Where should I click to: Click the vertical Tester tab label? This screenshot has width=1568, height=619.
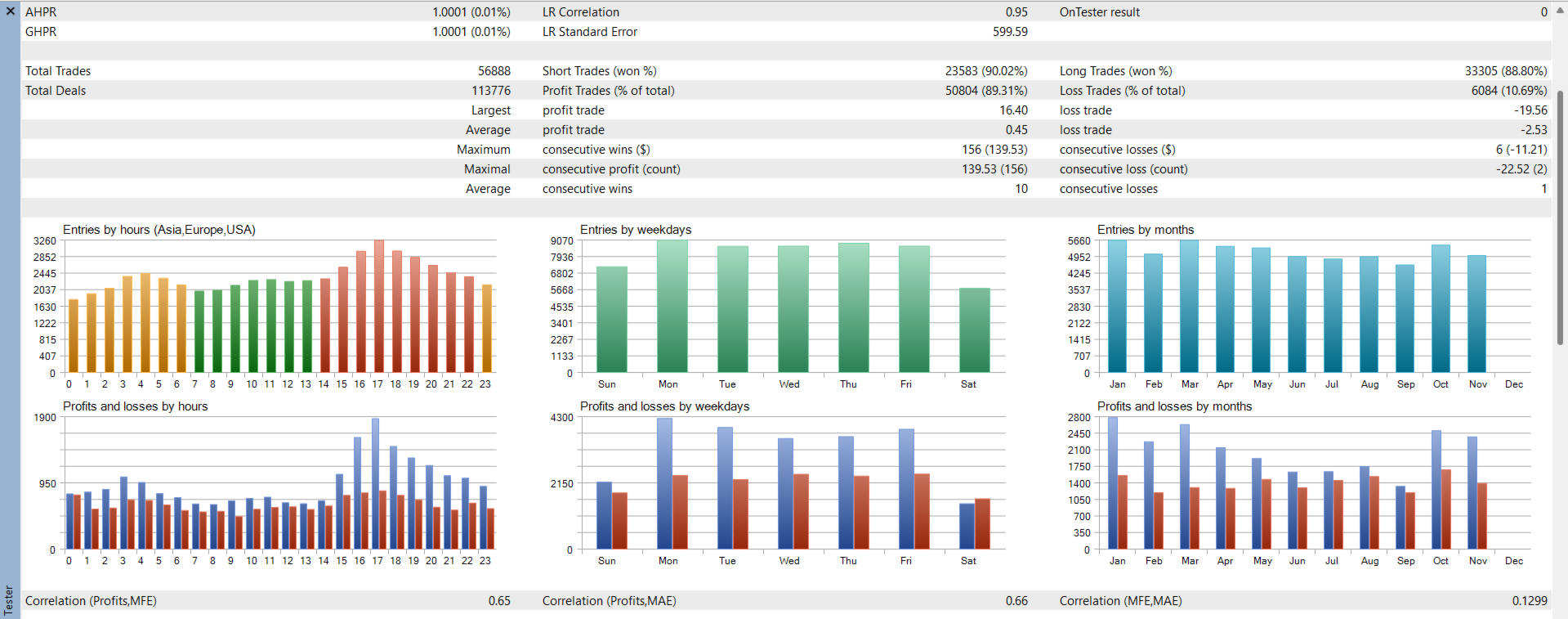point(9,601)
